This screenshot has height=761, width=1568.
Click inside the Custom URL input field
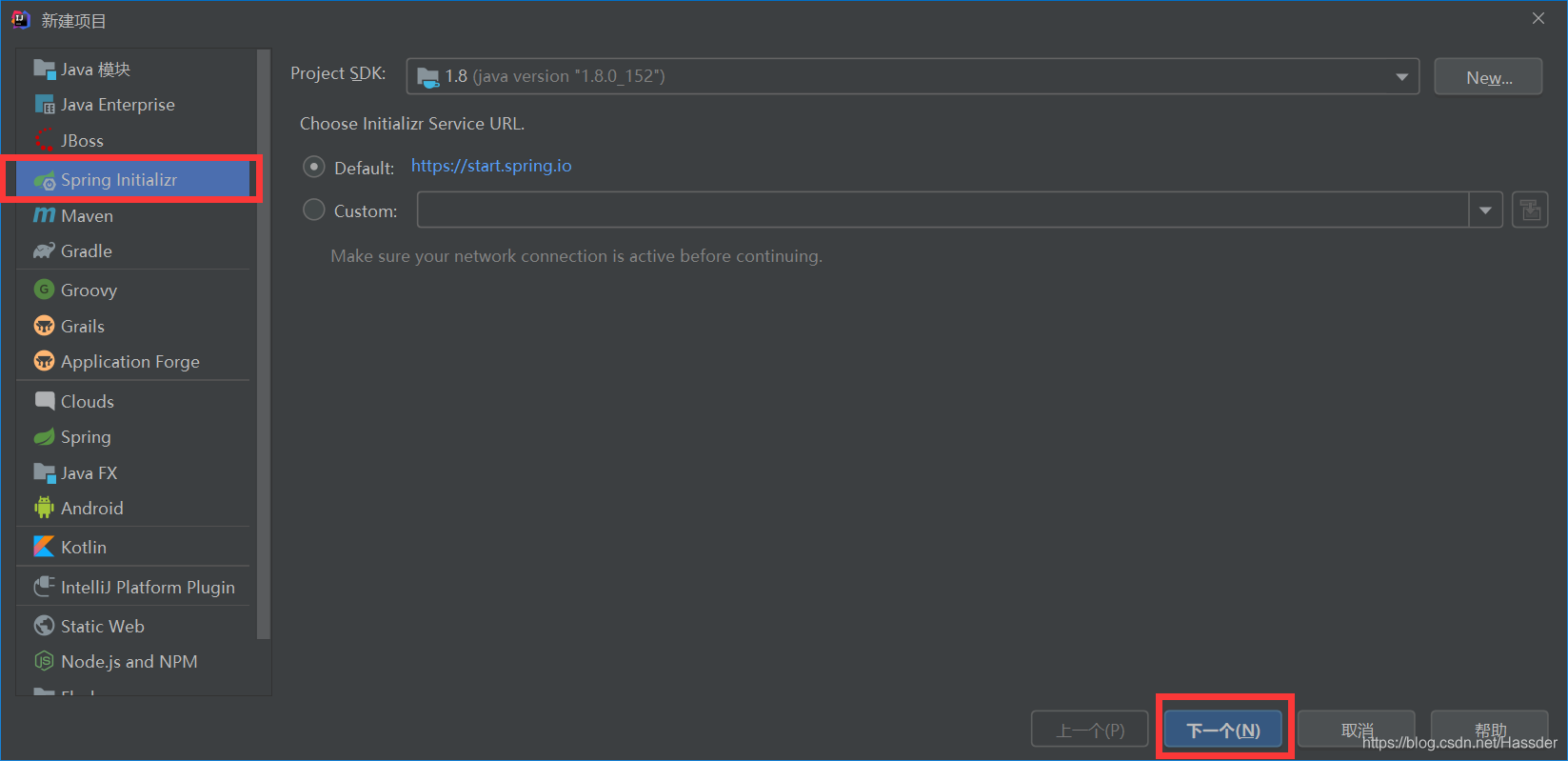[x=943, y=210]
